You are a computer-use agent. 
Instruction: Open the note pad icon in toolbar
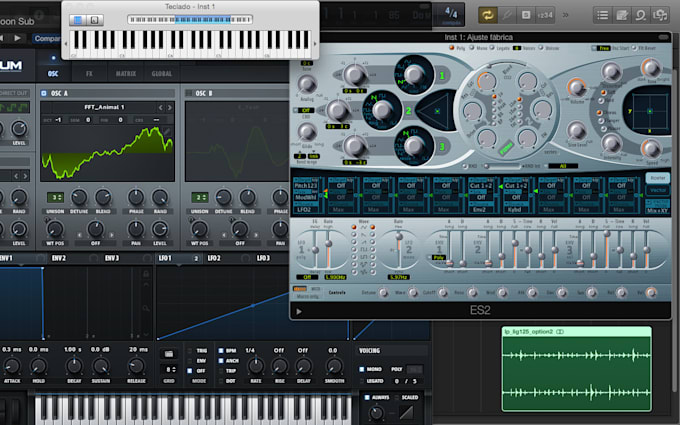click(x=623, y=15)
